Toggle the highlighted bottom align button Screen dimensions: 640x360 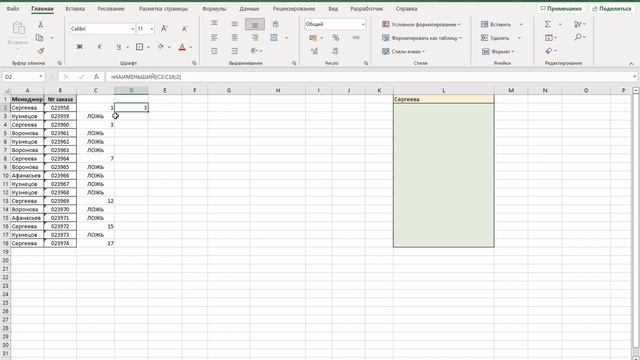[x=255, y=24]
